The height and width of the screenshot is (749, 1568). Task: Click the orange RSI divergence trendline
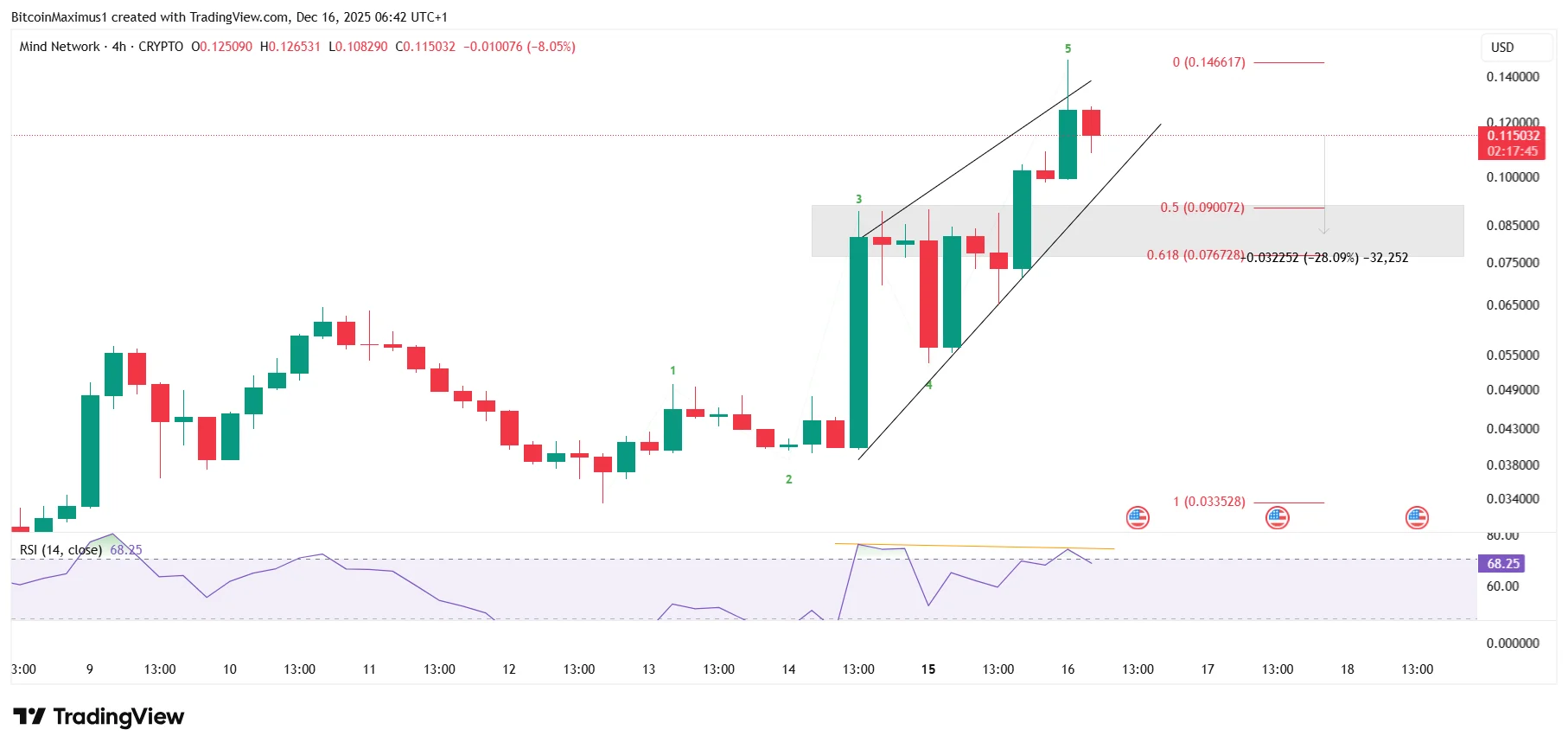click(x=974, y=546)
